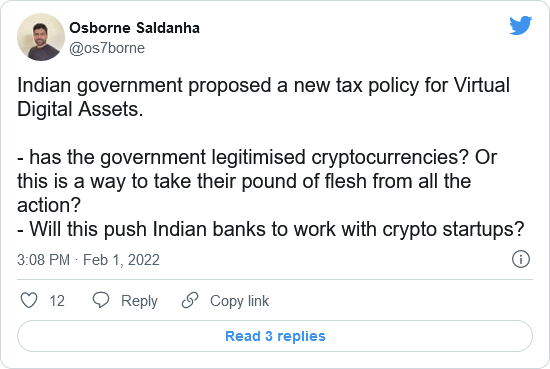Viewport: 550px width, 369px height.
Task: Click the reply speech bubble icon
Action: coord(101,301)
